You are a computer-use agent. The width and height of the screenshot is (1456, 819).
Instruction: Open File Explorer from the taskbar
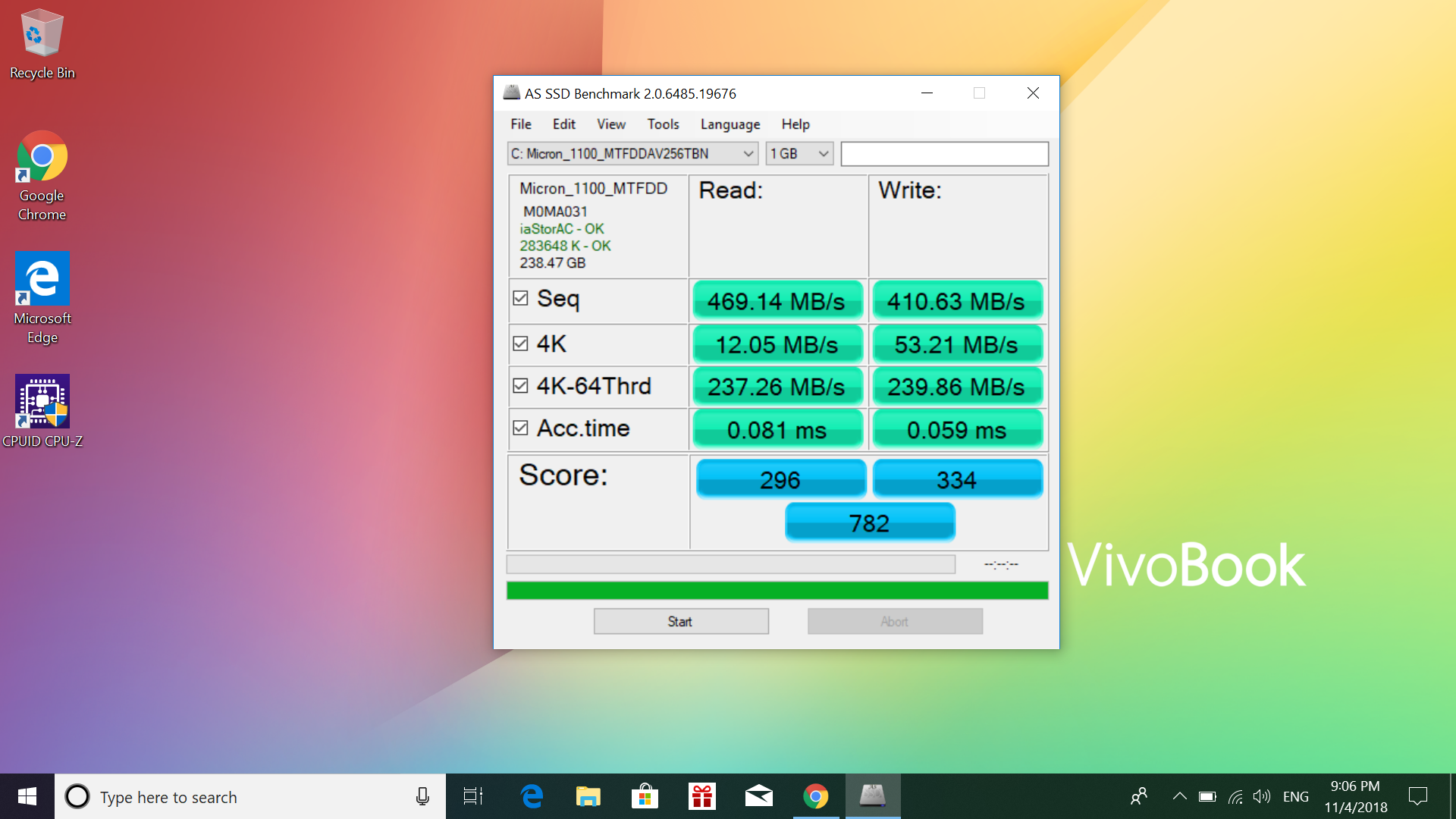[588, 796]
